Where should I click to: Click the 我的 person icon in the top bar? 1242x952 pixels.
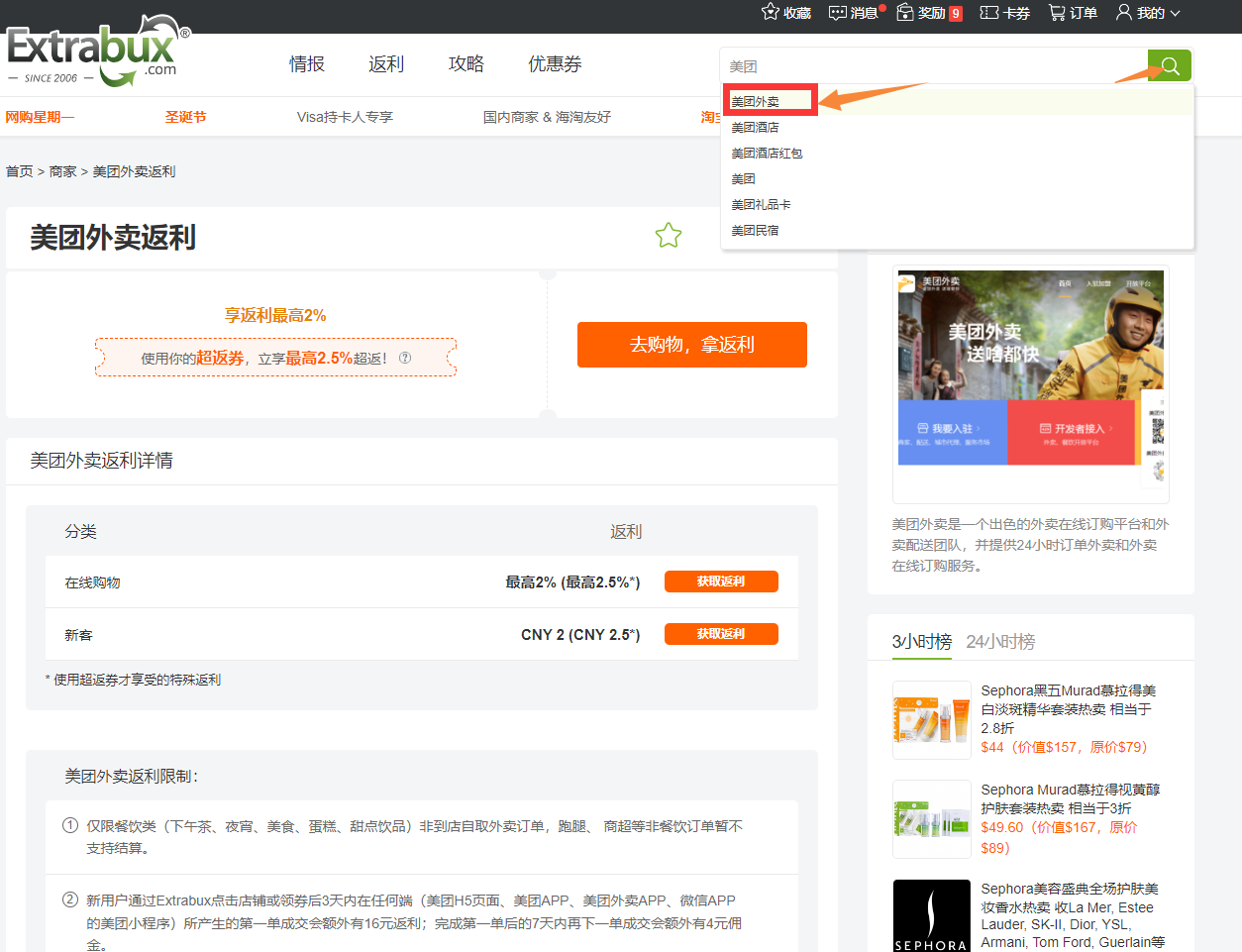pyautogui.click(x=1126, y=12)
